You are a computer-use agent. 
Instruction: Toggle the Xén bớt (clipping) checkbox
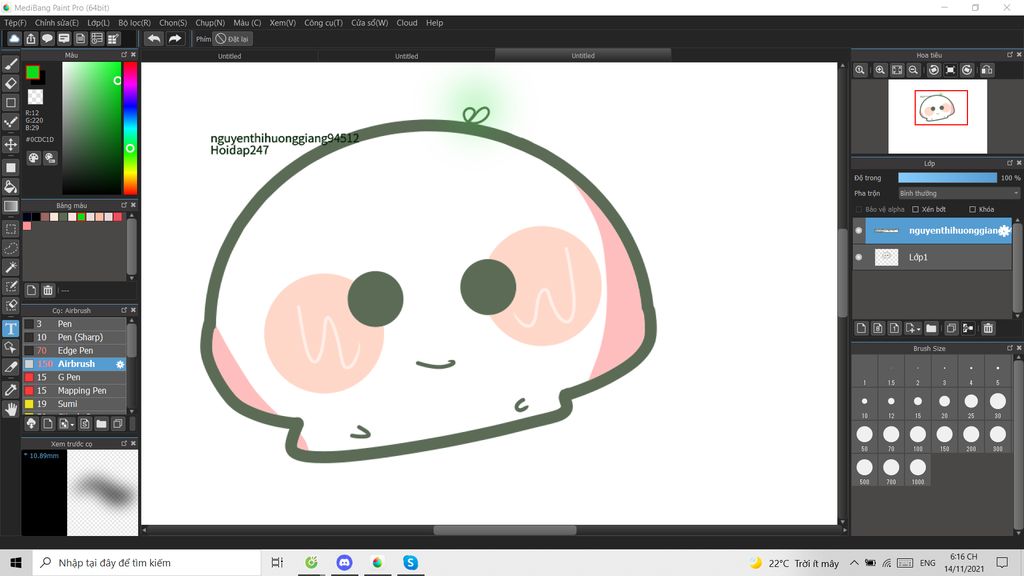click(916, 210)
